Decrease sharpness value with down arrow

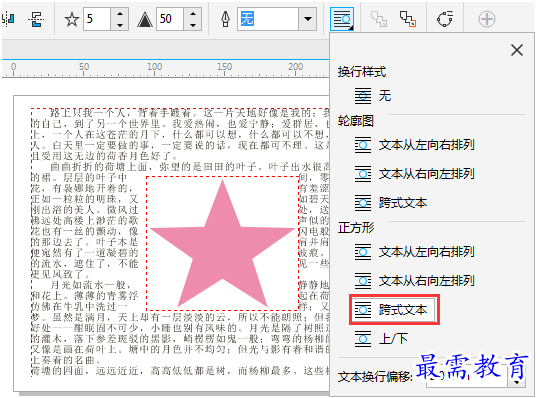point(193,25)
